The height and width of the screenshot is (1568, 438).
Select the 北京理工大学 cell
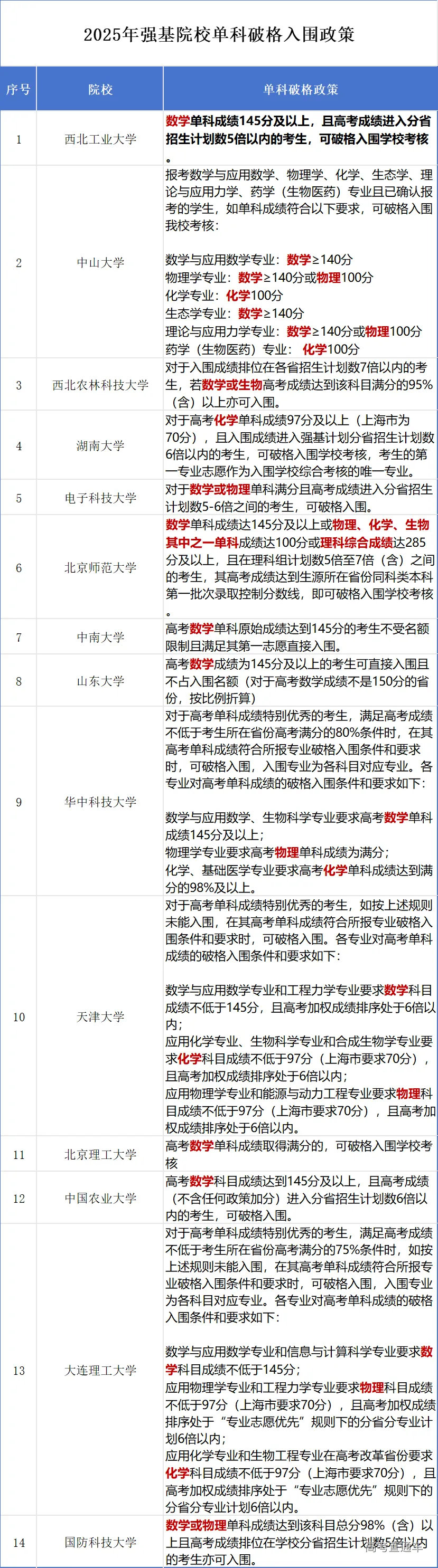(x=100, y=1155)
